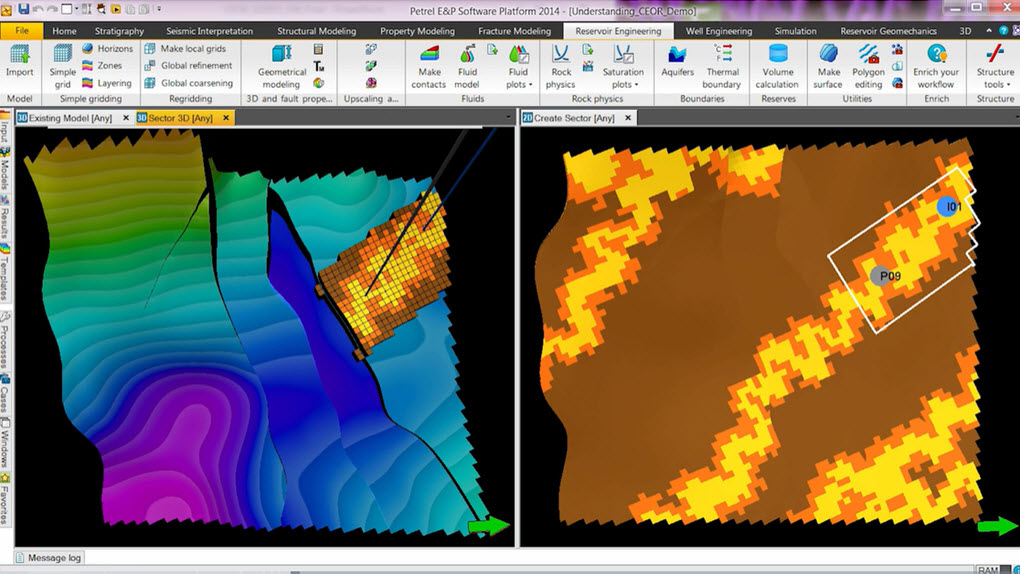
Task: Open the window layout dropdown arrow in the quick access toolbar
Action: click(x=77, y=9)
